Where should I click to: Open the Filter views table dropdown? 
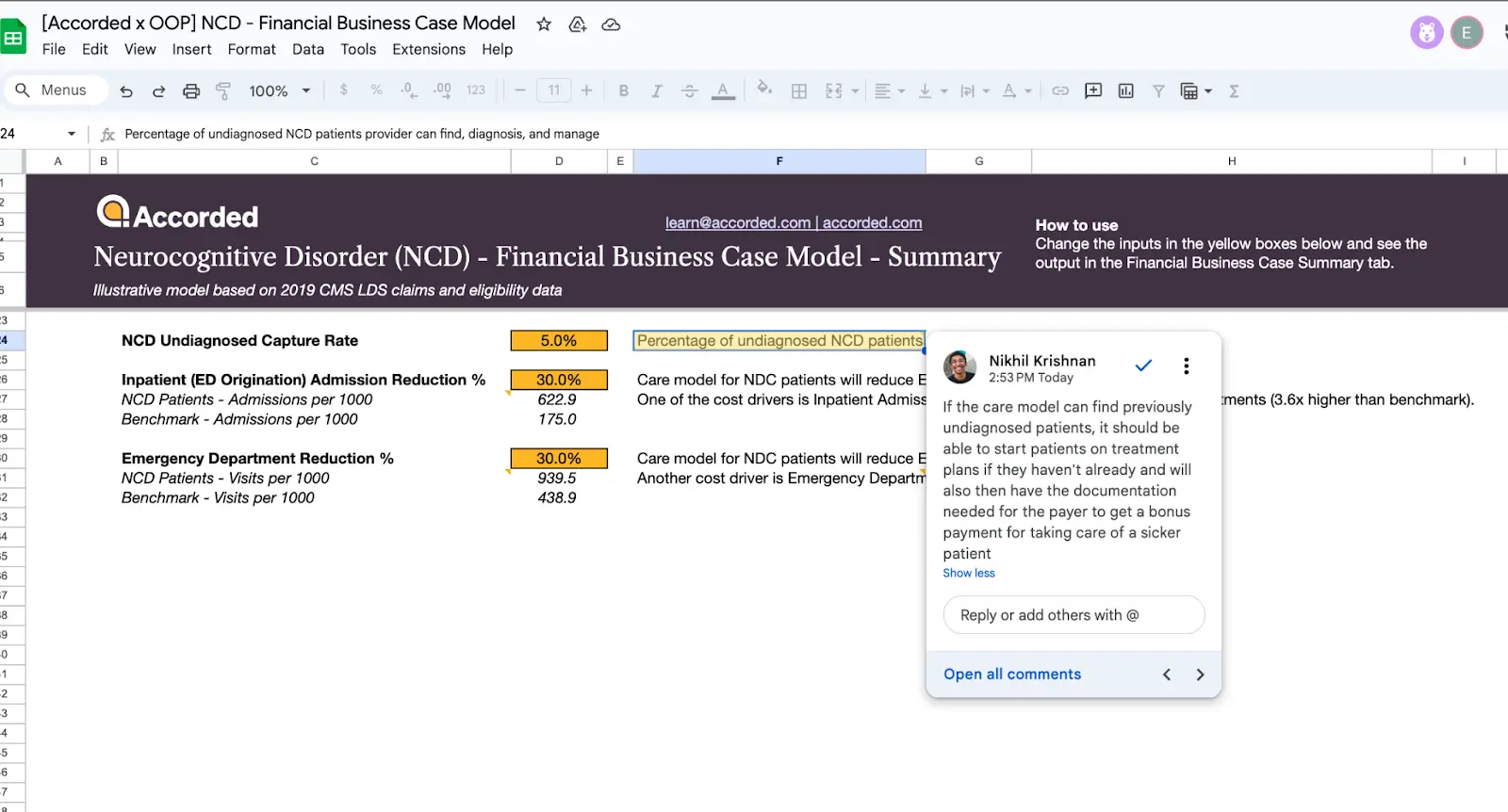pyautogui.click(x=1196, y=91)
